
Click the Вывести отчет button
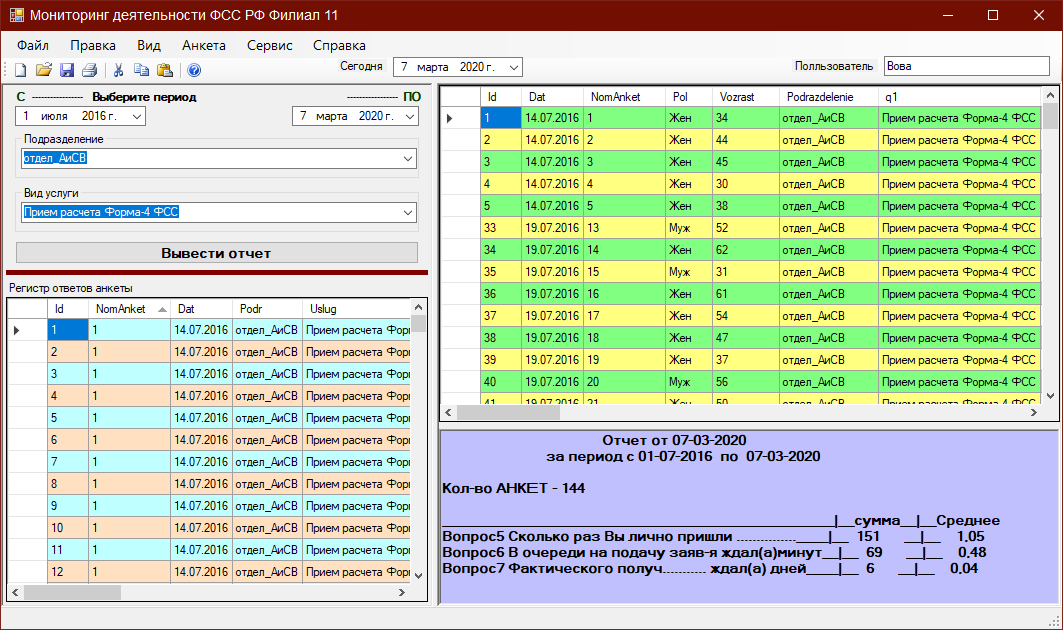[217, 253]
